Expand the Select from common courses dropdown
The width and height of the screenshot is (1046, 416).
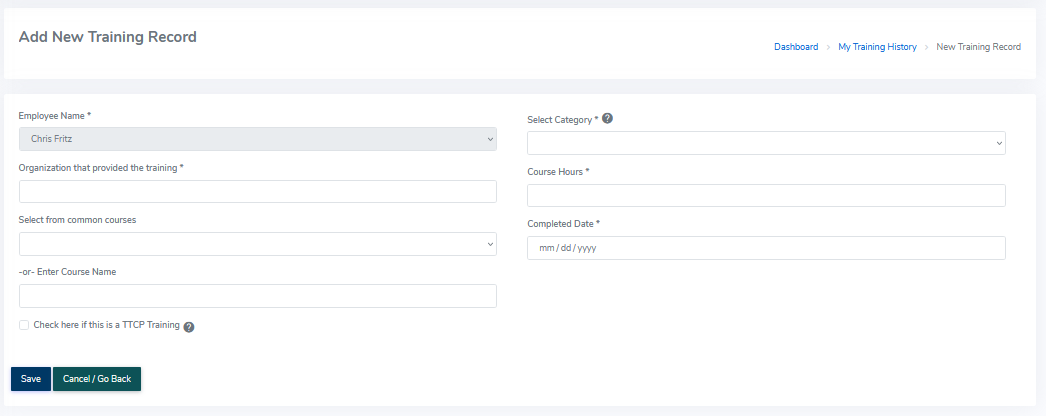point(257,244)
